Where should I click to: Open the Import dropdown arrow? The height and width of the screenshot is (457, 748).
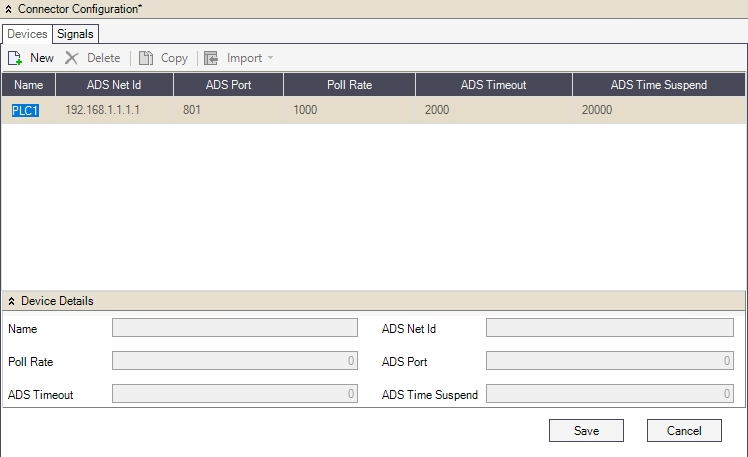pyautogui.click(x=270, y=58)
